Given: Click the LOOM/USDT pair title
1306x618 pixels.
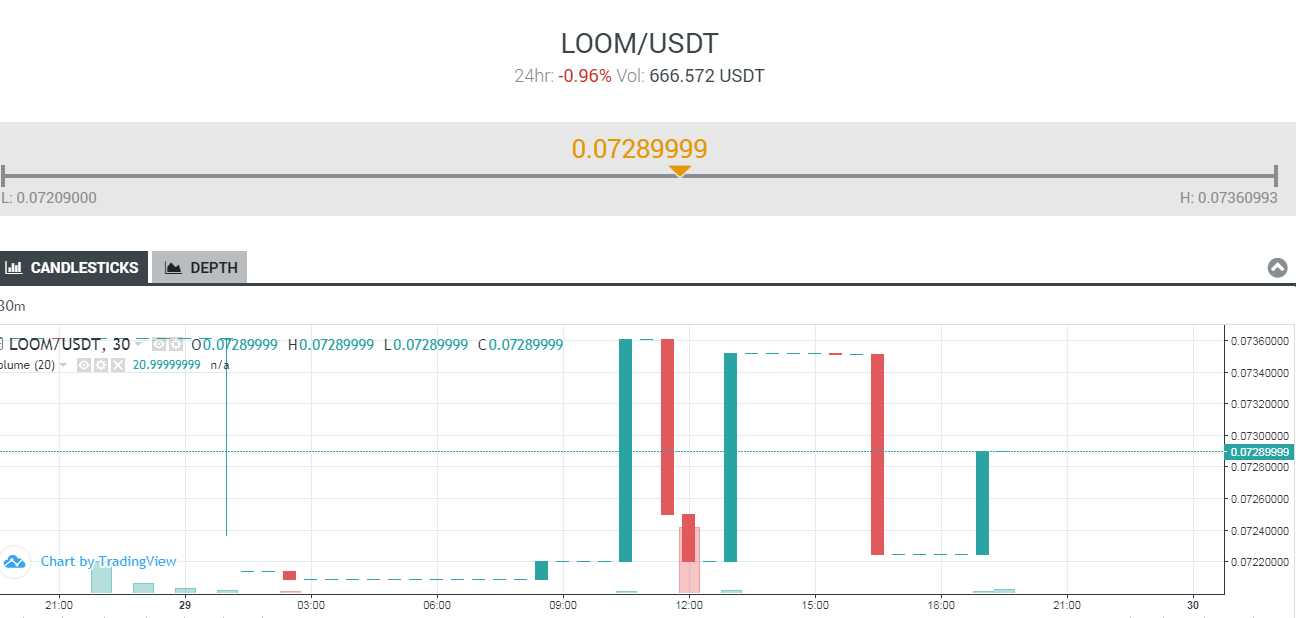Looking at the screenshot, I should coord(640,44).
